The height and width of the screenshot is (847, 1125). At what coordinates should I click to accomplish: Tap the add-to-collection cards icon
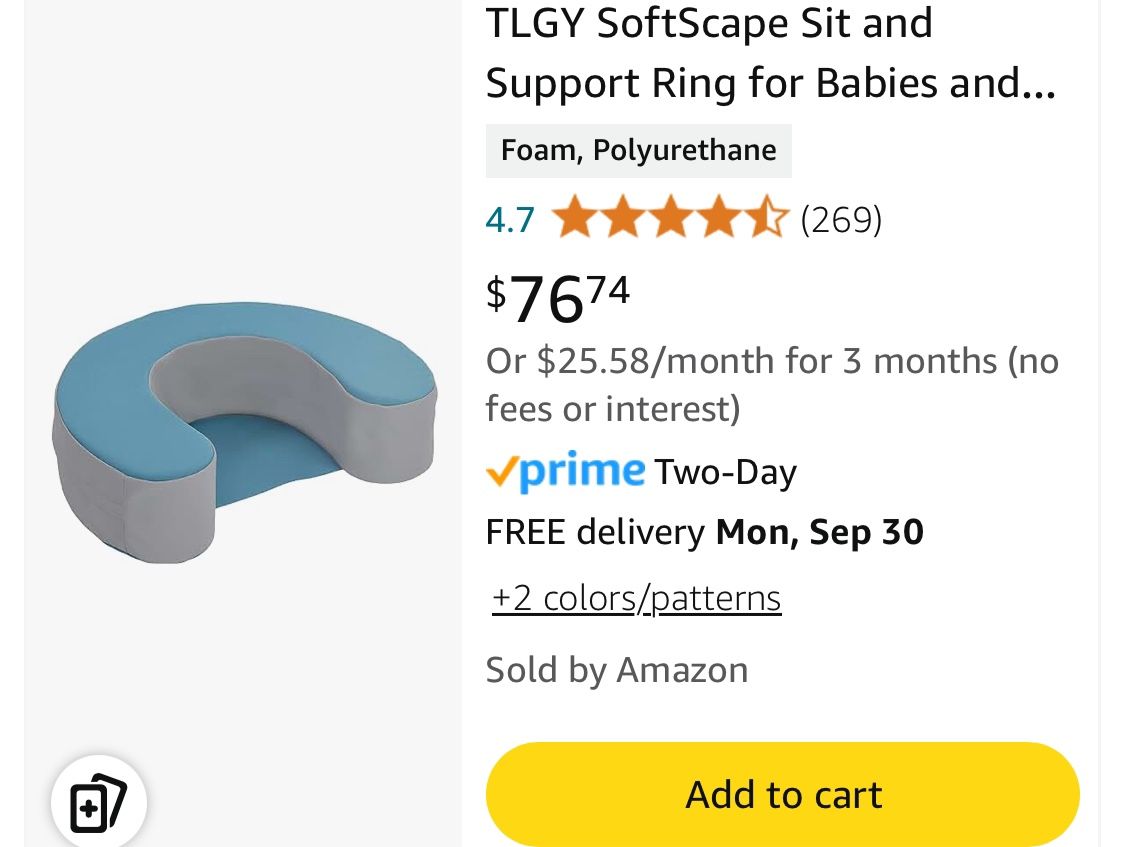pyautogui.click(x=98, y=802)
